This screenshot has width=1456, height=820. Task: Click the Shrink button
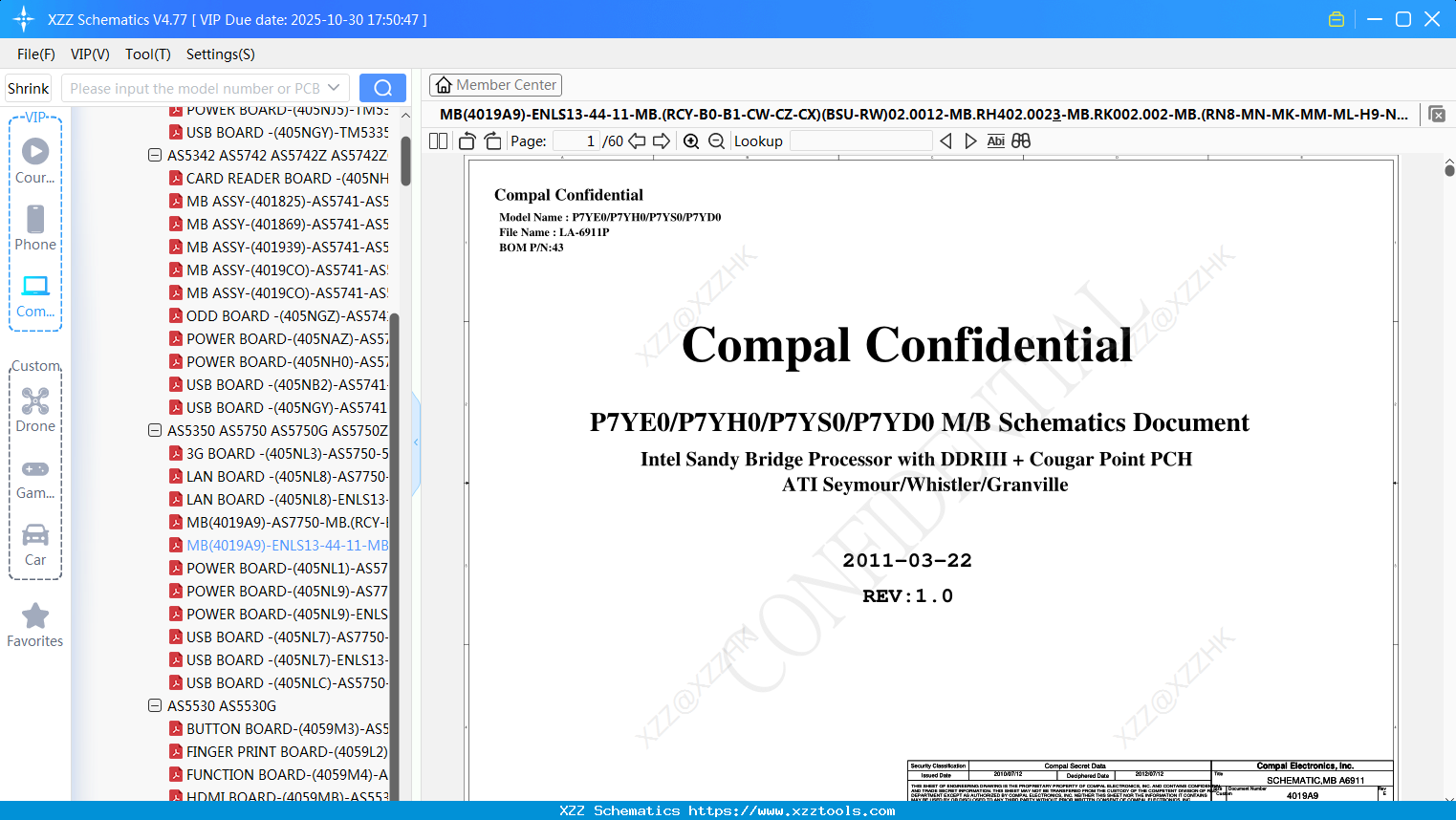click(x=29, y=88)
